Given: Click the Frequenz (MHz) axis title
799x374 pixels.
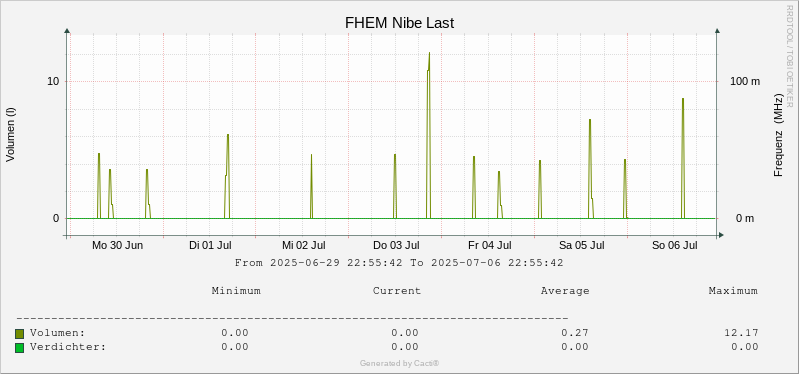Looking at the screenshot, I should click(x=778, y=135).
